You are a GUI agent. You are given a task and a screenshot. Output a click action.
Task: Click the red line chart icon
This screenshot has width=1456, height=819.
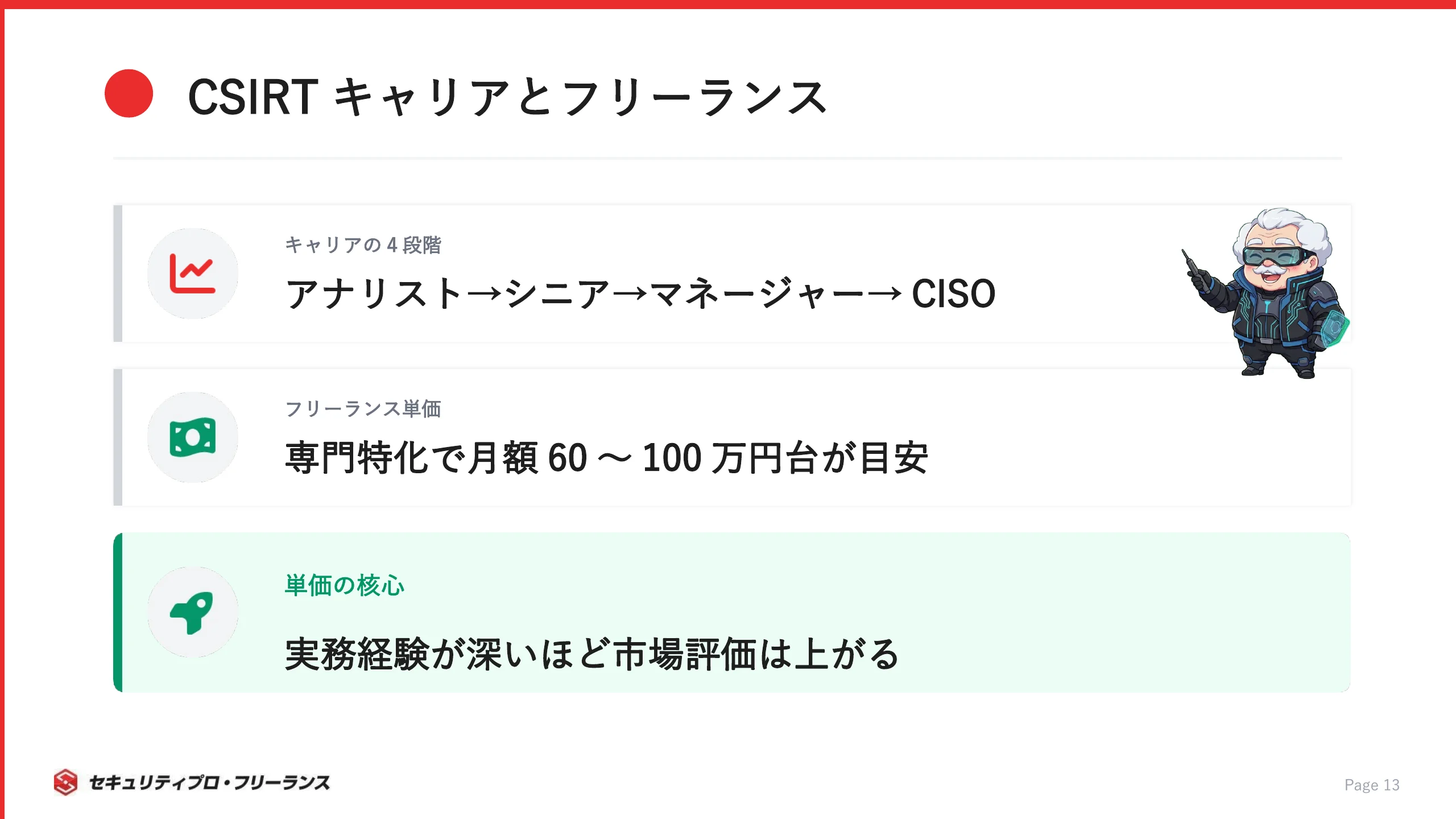click(192, 274)
